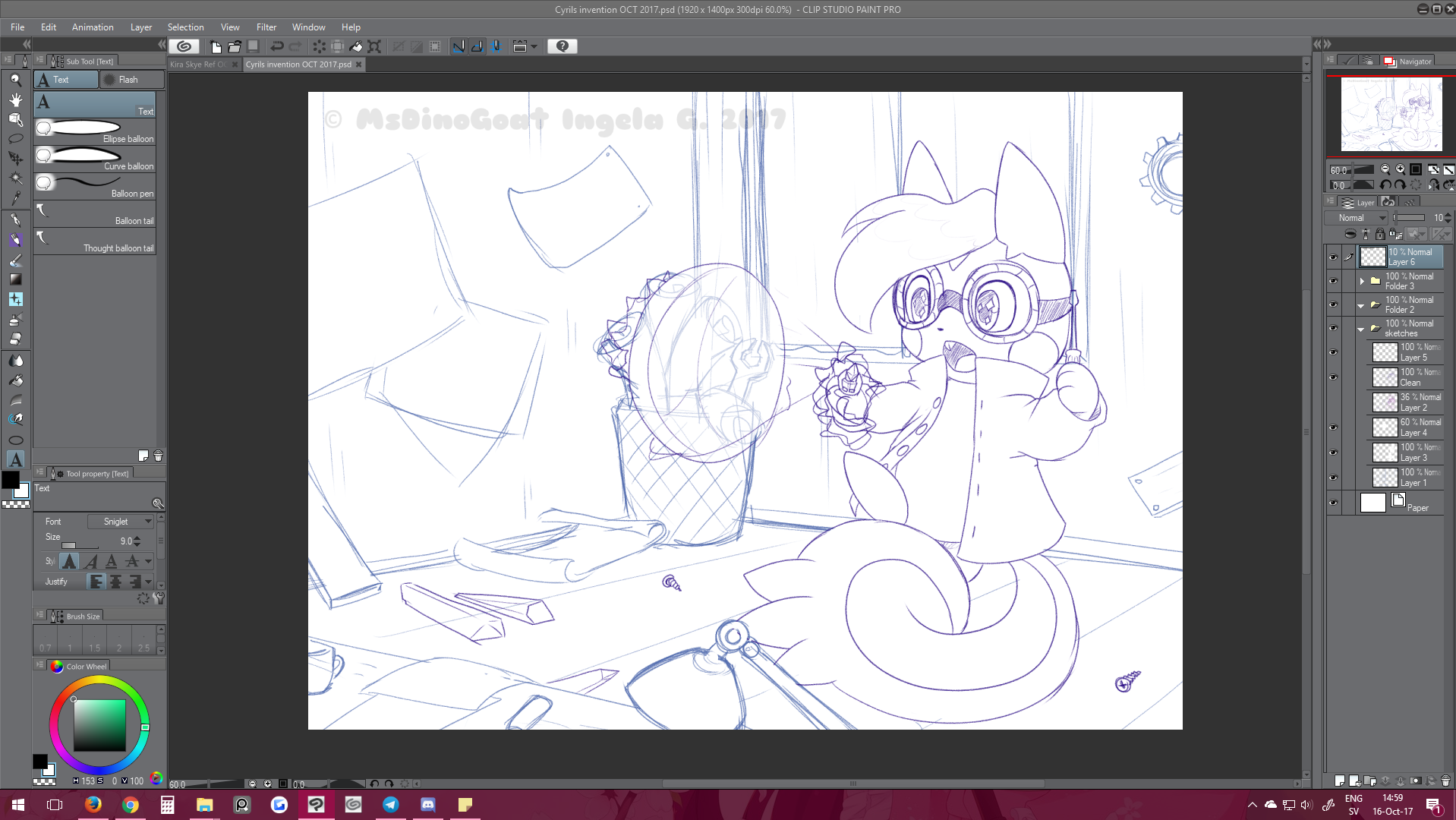Switch to the Flash sub tool group
This screenshot has width=1456, height=820.
coord(131,80)
